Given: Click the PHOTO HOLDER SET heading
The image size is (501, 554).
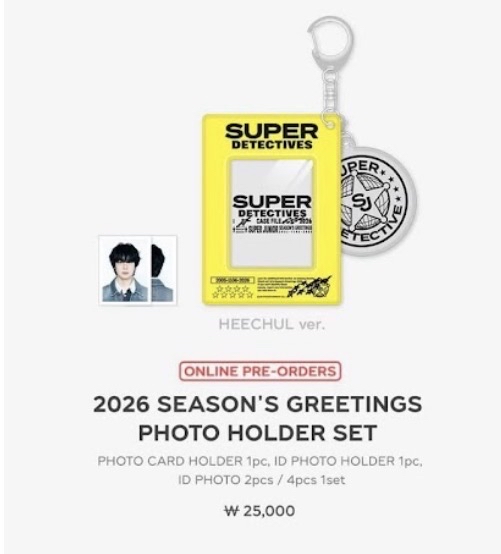Looking at the screenshot, I should (x=258, y=432).
